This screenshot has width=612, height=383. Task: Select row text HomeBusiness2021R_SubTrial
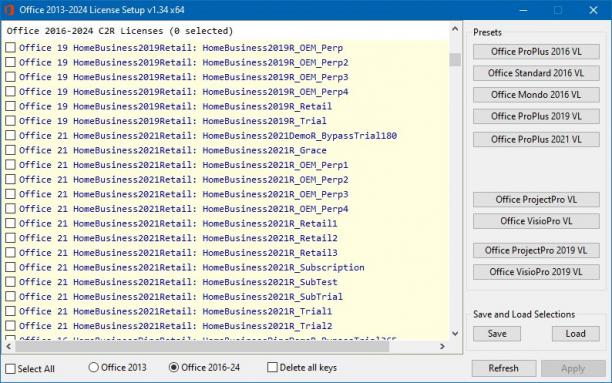click(272, 297)
